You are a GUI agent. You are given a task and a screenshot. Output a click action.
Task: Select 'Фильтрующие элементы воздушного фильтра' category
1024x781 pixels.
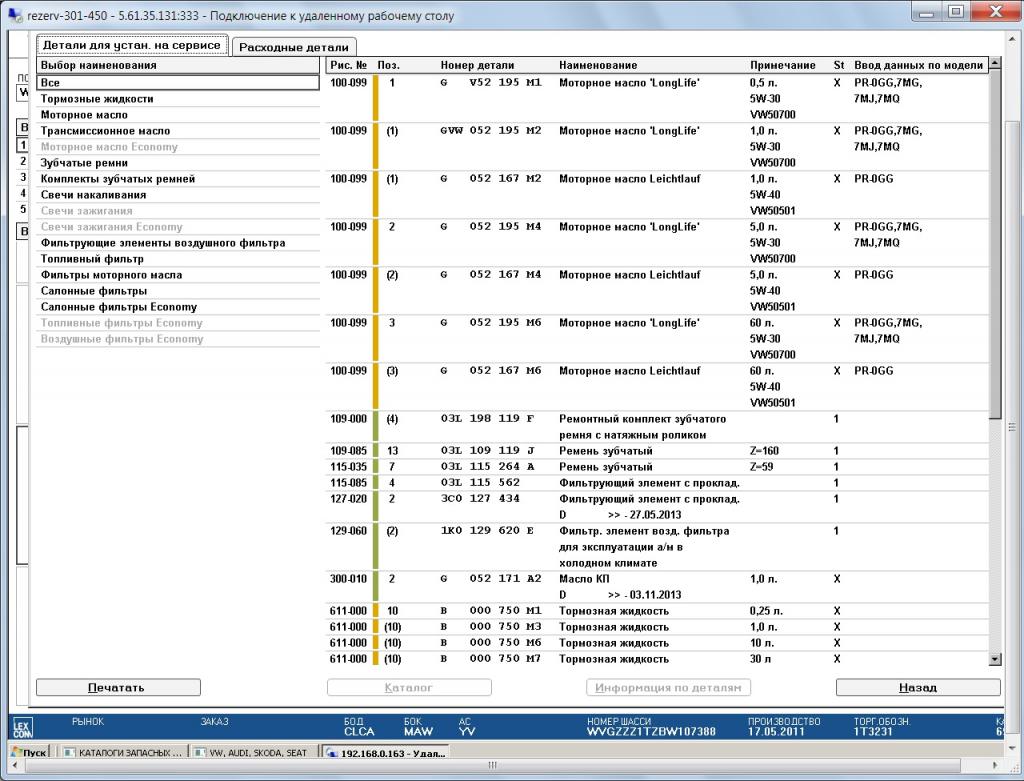(x=178, y=243)
